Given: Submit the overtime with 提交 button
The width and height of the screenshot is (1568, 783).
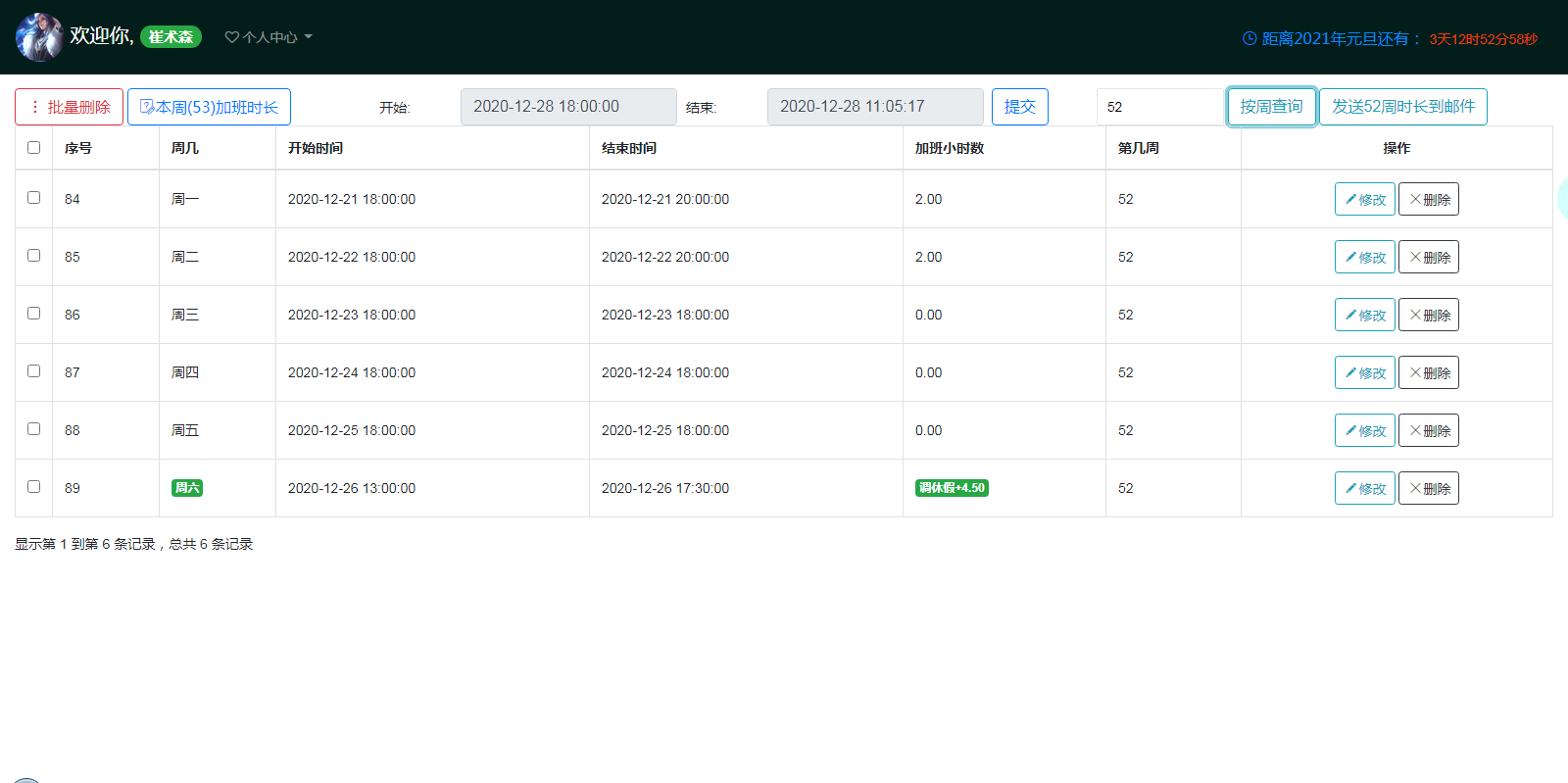Looking at the screenshot, I should 1020,107.
